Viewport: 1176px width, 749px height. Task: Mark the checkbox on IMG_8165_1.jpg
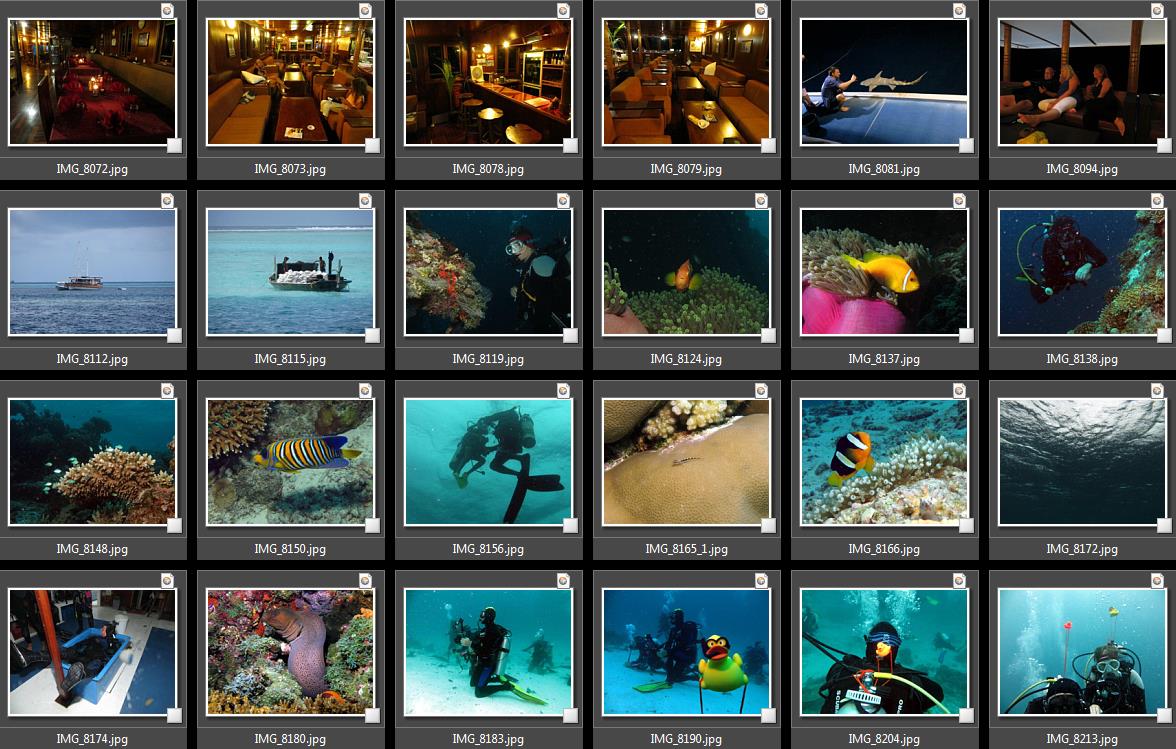(x=769, y=526)
